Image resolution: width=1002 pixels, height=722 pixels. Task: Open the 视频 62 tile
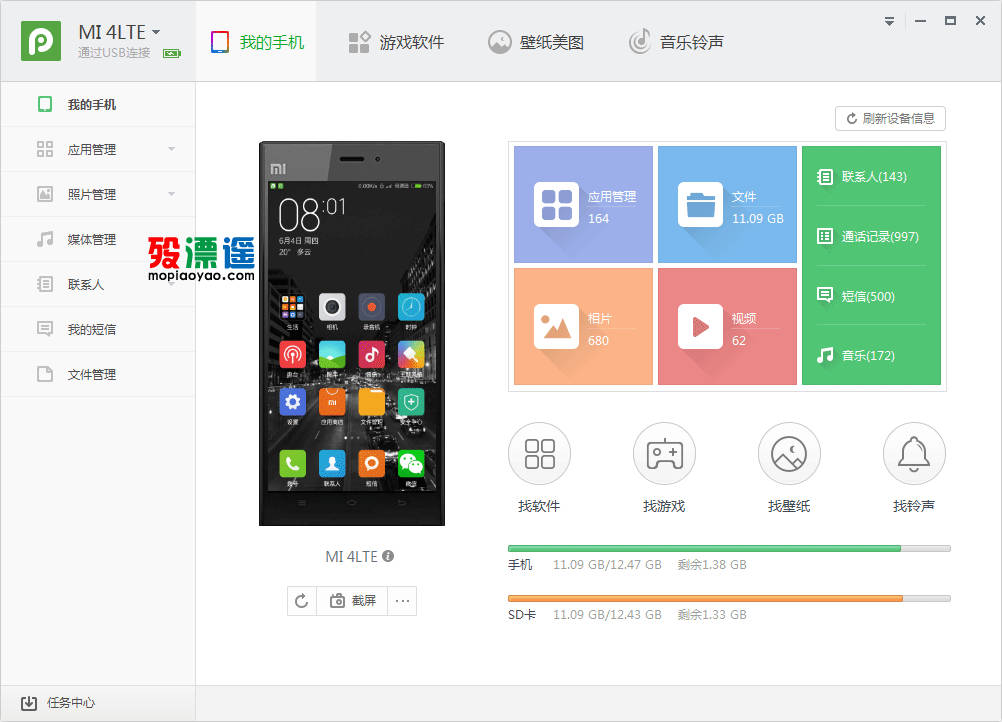coord(727,326)
